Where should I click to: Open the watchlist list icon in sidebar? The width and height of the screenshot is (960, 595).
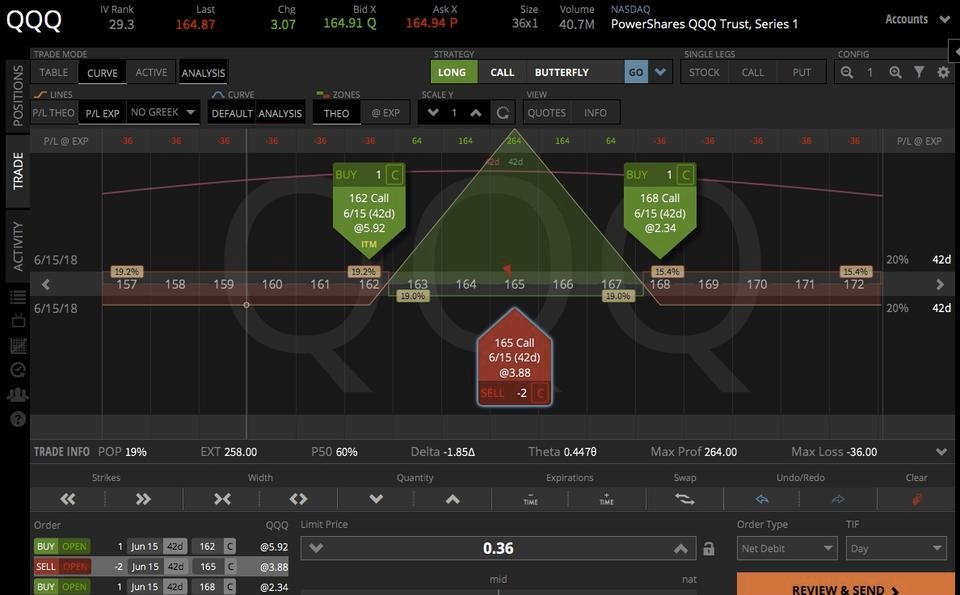coord(18,298)
